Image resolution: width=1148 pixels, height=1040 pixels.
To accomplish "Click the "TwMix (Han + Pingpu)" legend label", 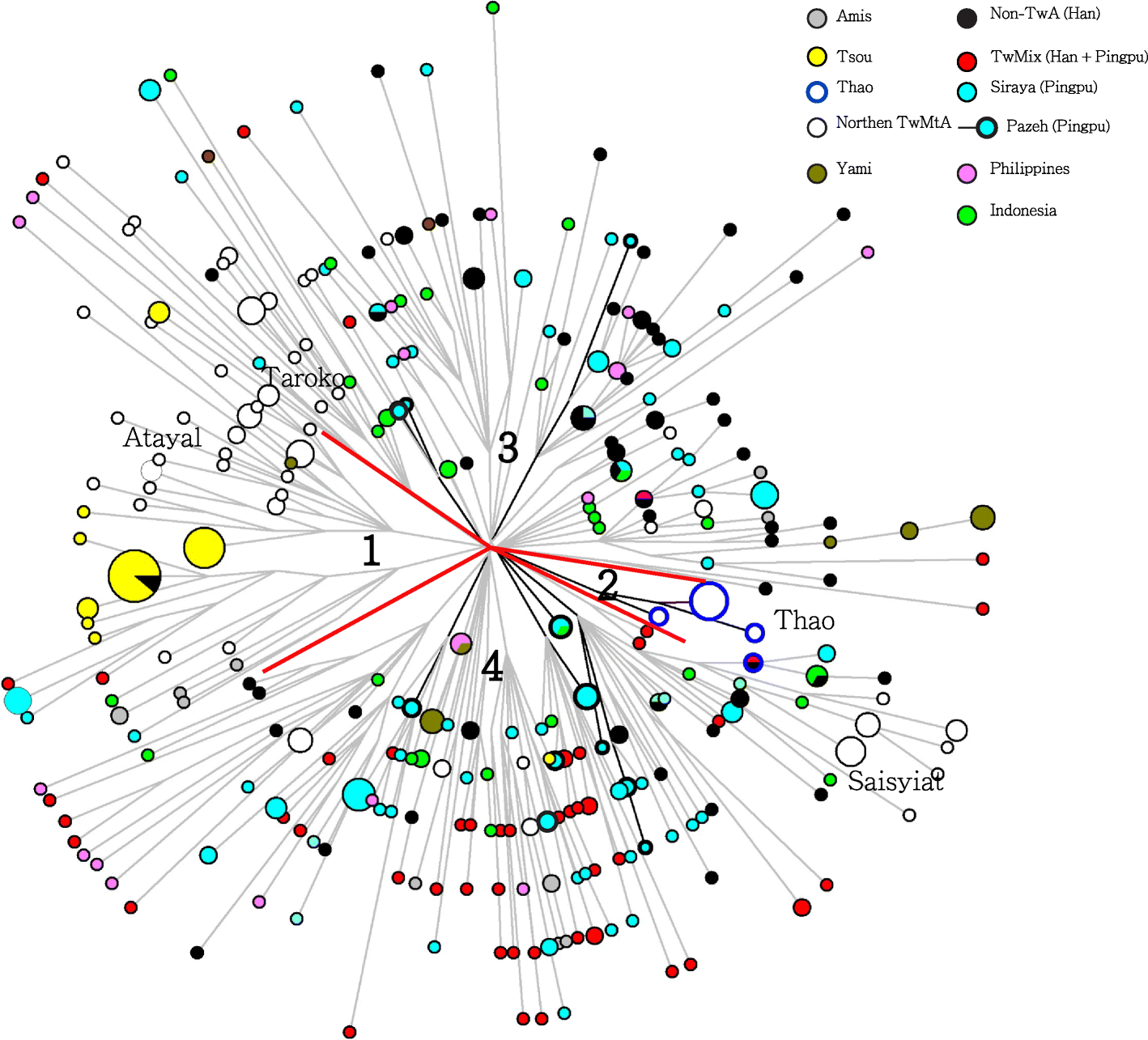I will point(1069,57).
